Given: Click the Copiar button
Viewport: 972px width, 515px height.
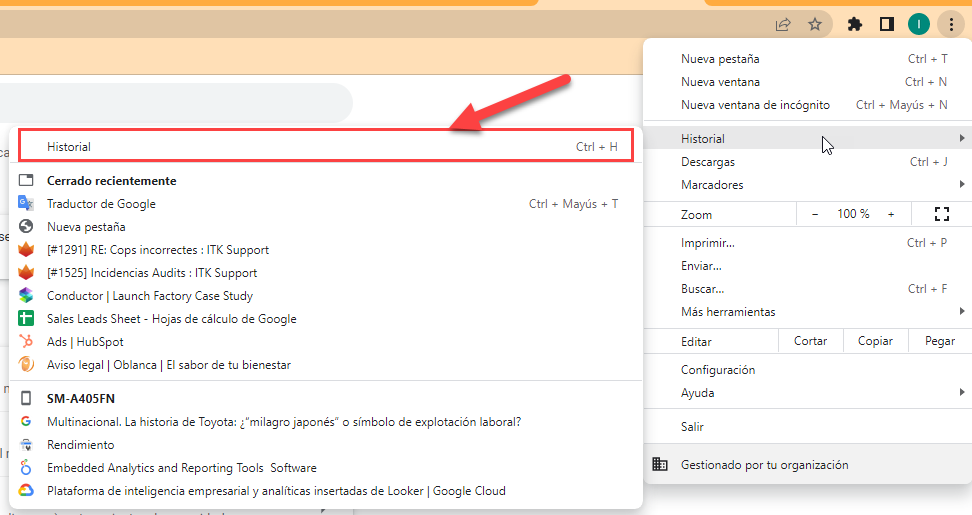Looking at the screenshot, I should pyautogui.click(x=875, y=341).
